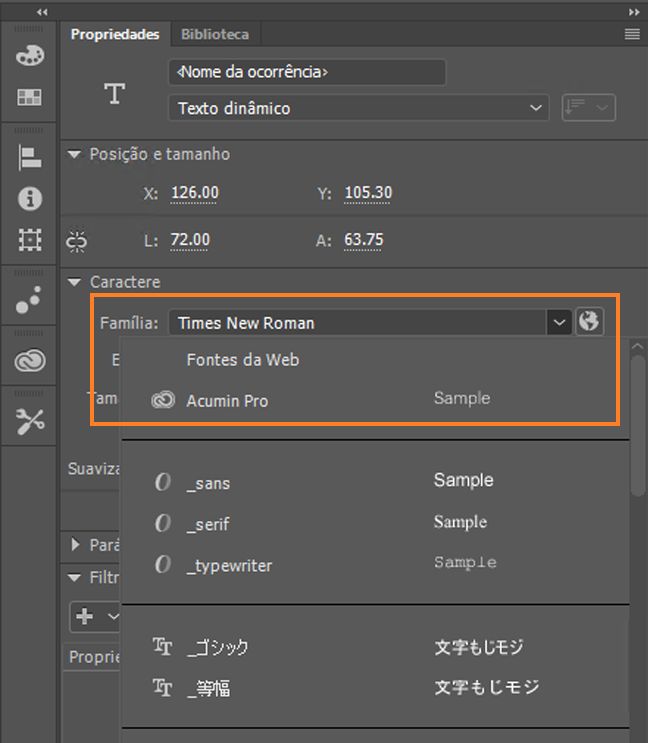This screenshot has height=743, width=648.
Task: Open the Info panel icon
Action: coord(29,199)
